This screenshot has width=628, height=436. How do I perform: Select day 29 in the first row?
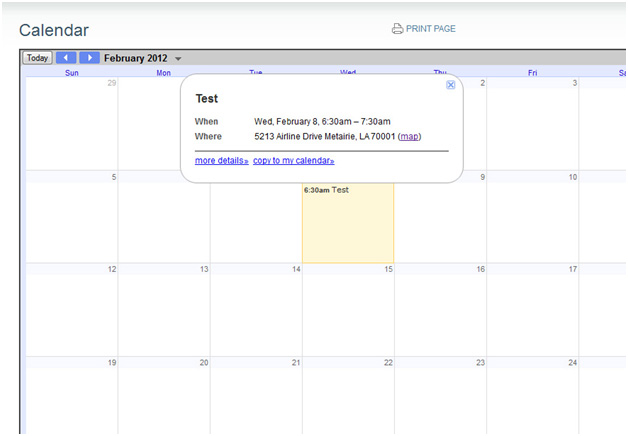(x=112, y=83)
